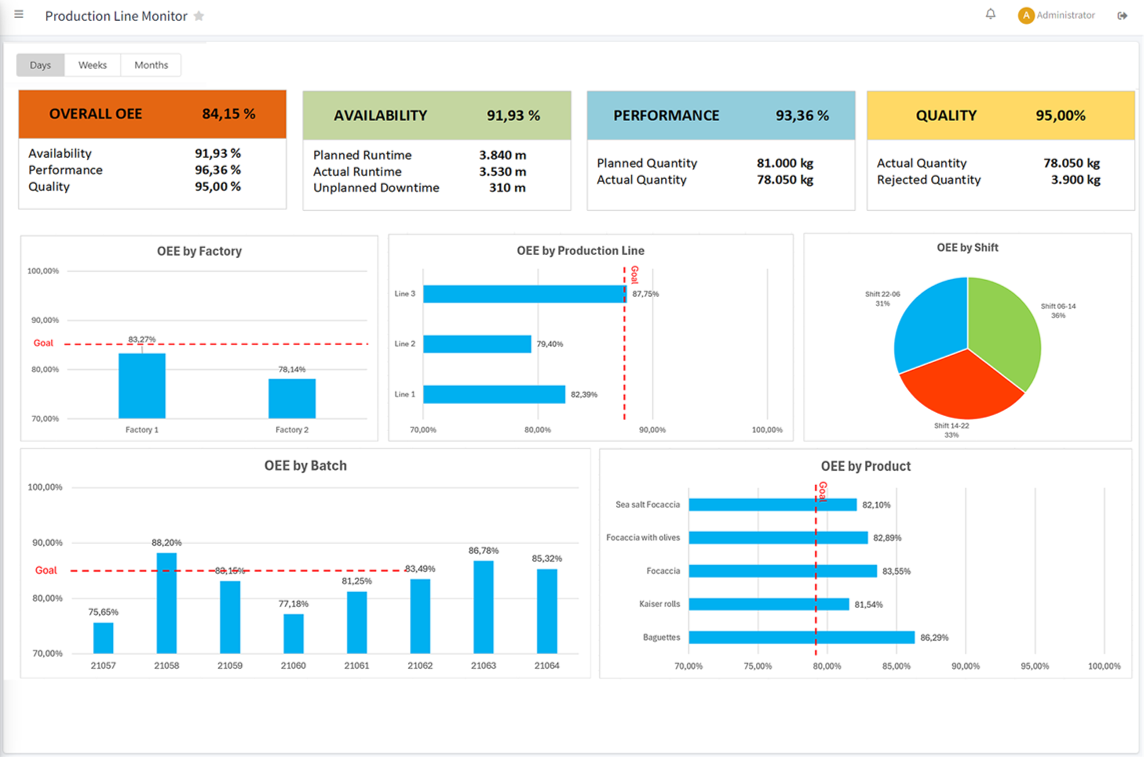Click the Availability green header card
Screen dimensions: 1144x757
436,115
